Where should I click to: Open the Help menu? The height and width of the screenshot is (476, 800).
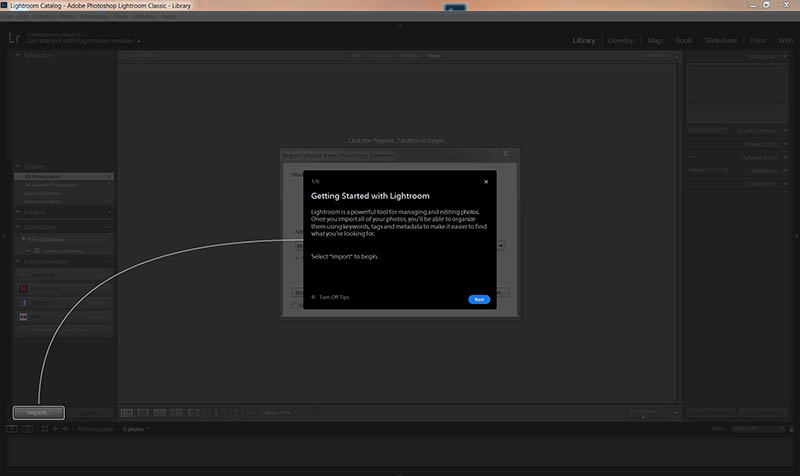[x=169, y=16]
